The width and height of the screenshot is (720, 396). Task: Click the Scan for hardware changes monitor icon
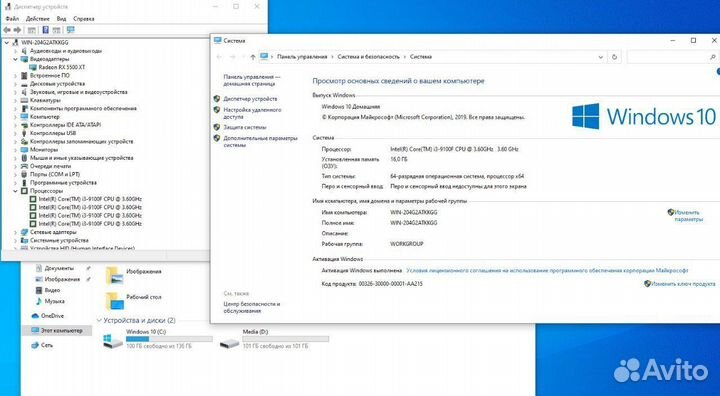[x=70, y=30]
